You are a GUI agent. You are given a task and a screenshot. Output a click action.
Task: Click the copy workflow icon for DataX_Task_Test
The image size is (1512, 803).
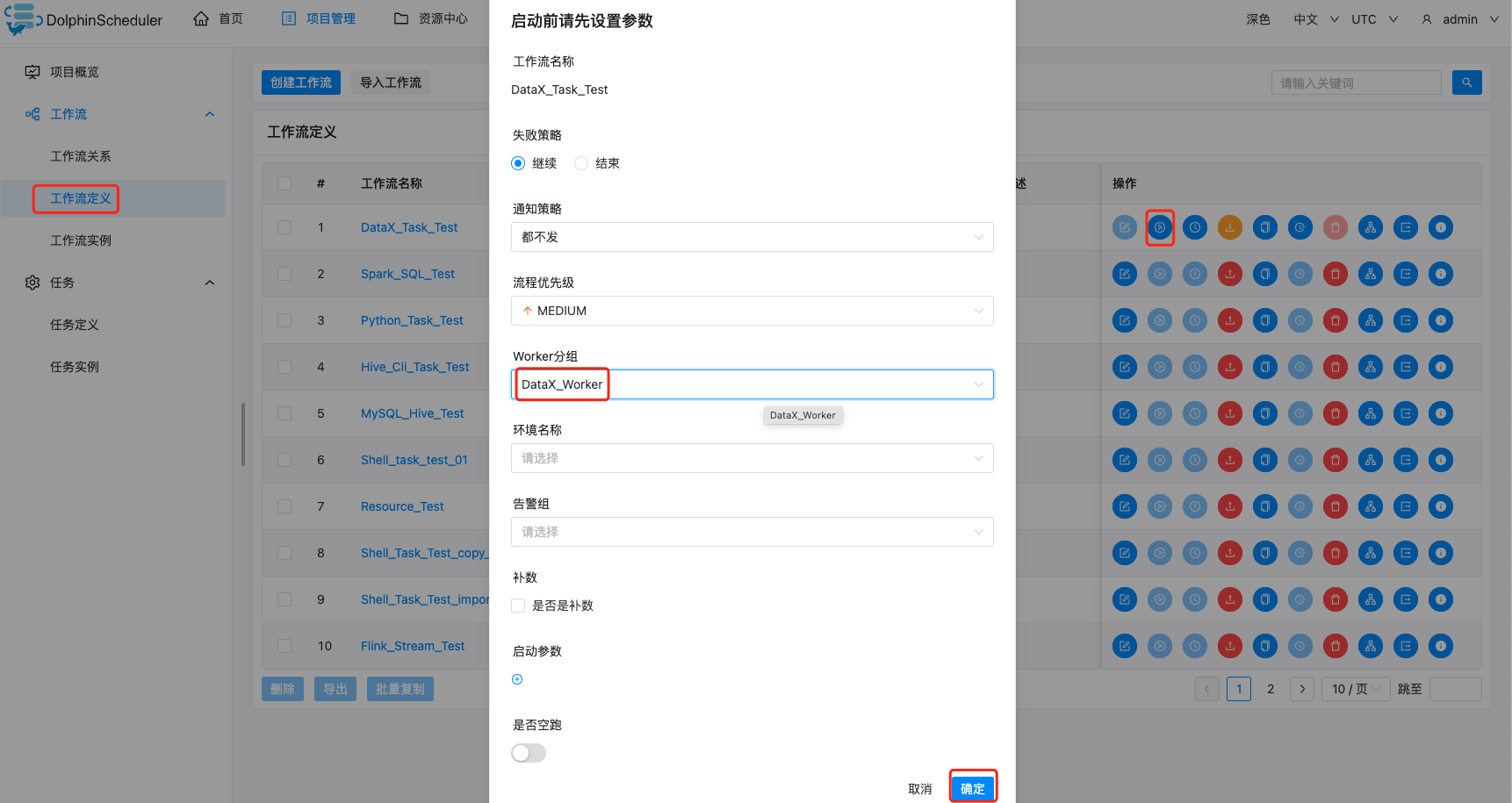tap(1265, 227)
